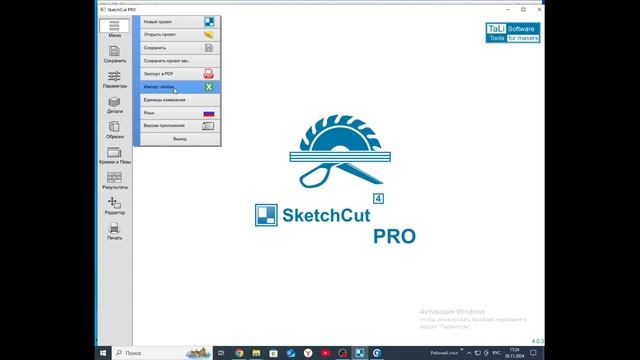Click Выход to exit the app
This screenshot has width=640, height=360.
coord(180,139)
